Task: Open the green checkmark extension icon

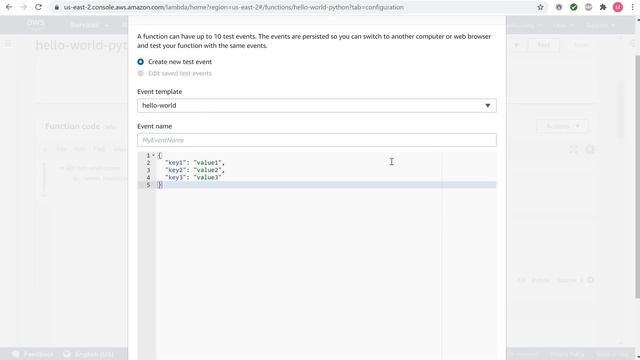Action: (573, 7)
